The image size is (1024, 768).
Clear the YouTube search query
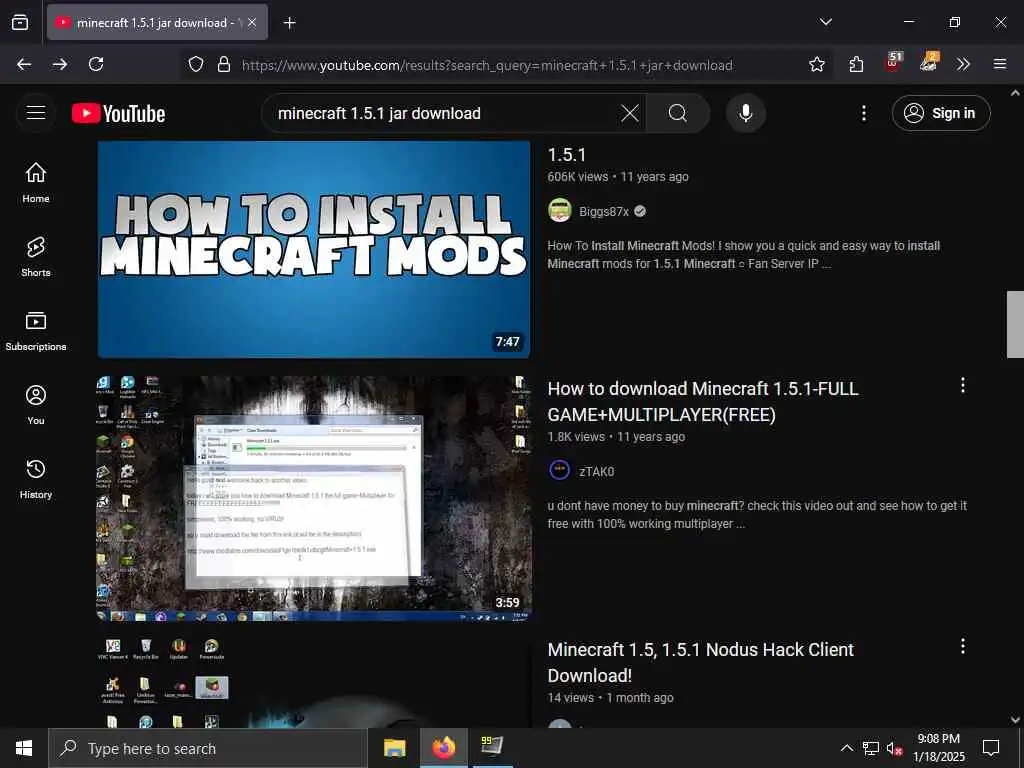[x=630, y=114]
